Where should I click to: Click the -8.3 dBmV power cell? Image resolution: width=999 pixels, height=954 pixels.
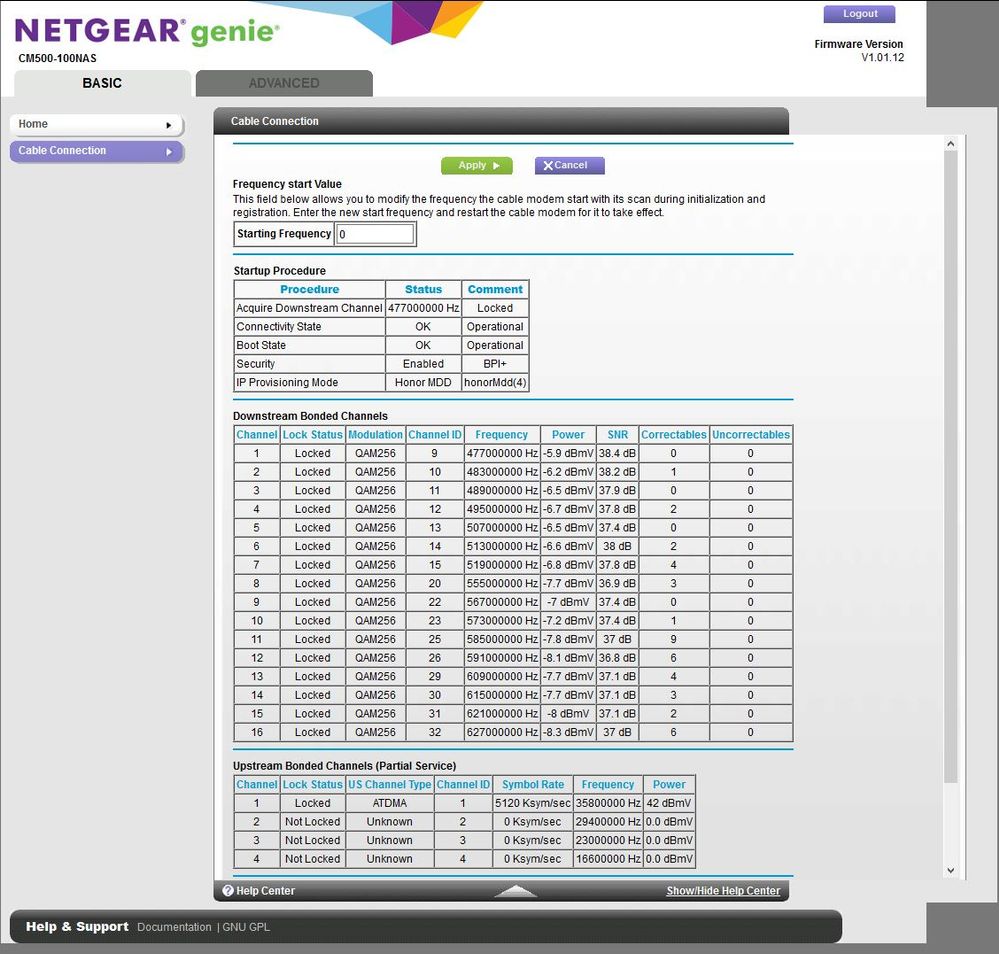568,732
